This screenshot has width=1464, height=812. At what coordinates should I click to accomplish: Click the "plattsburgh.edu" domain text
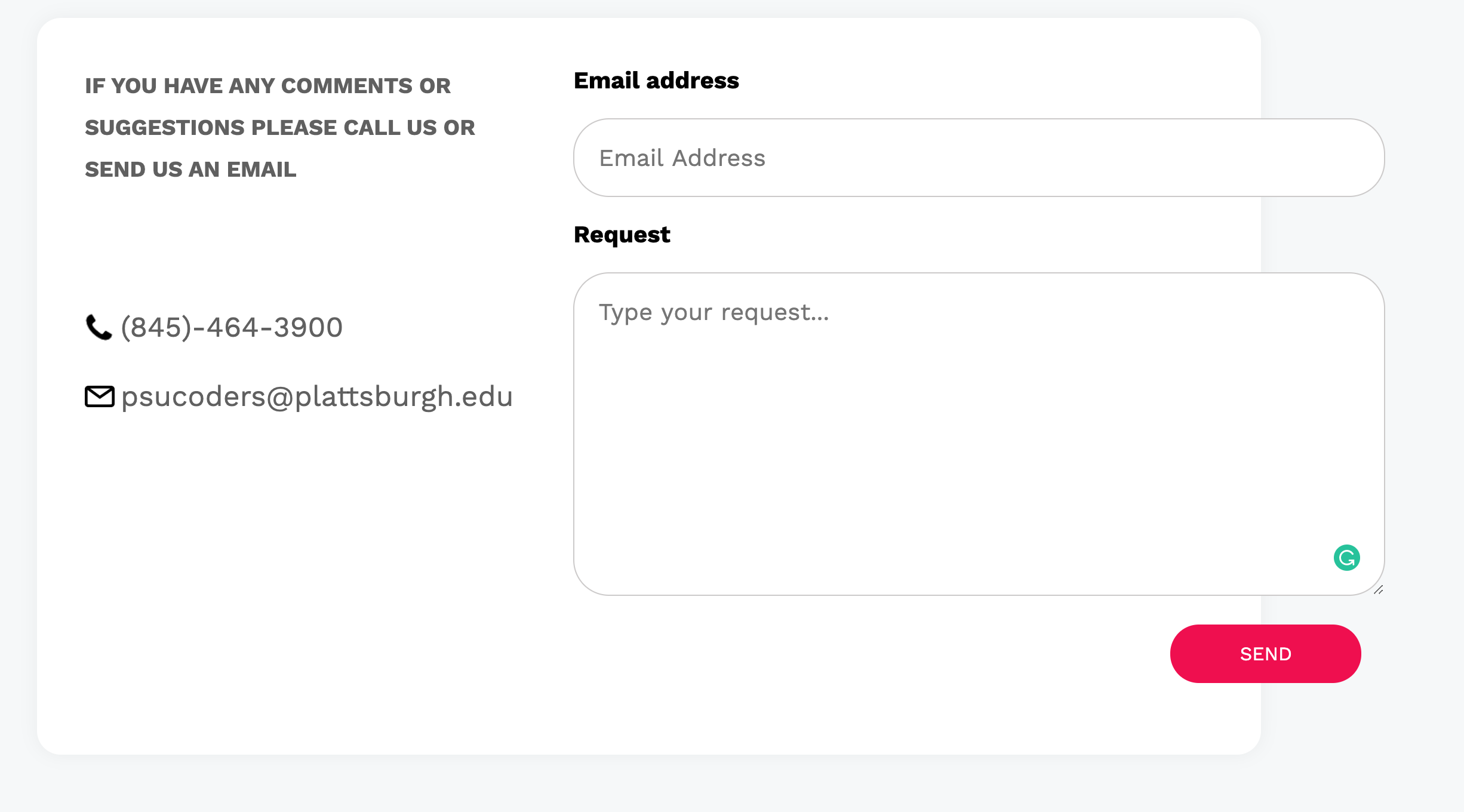tap(404, 396)
